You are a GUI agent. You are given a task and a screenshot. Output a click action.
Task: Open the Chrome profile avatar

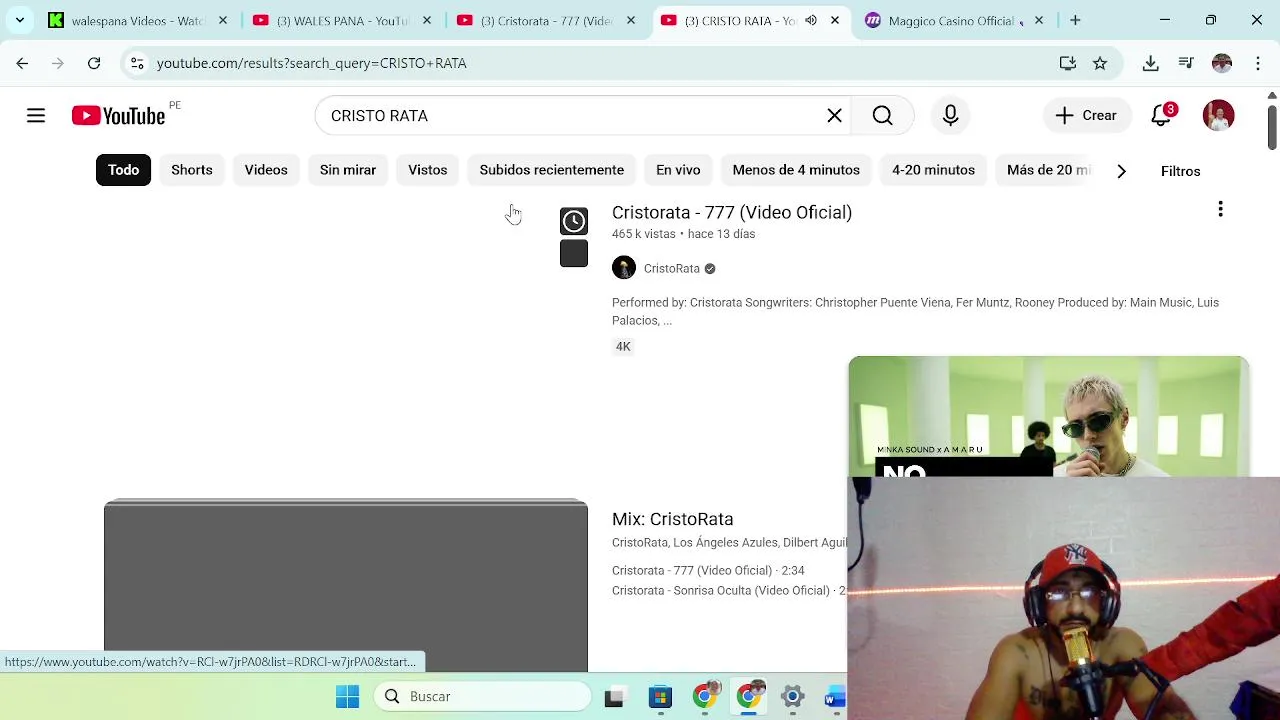pyautogui.click(x=1222, y=63)
